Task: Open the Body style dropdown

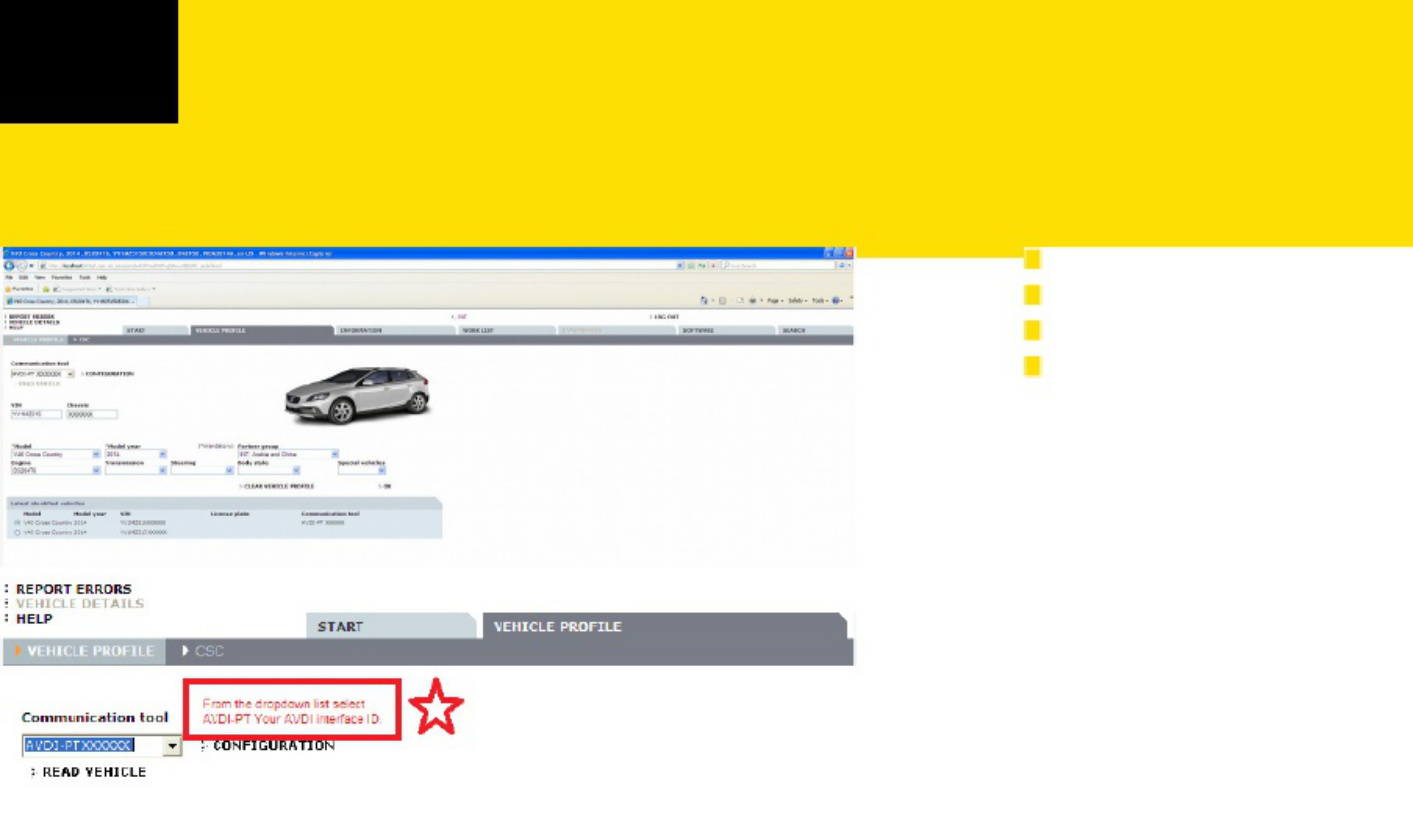Action: pos(268,470)
